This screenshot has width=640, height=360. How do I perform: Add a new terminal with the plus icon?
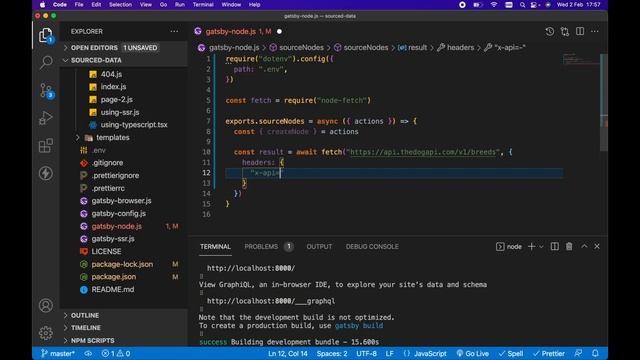531,247
